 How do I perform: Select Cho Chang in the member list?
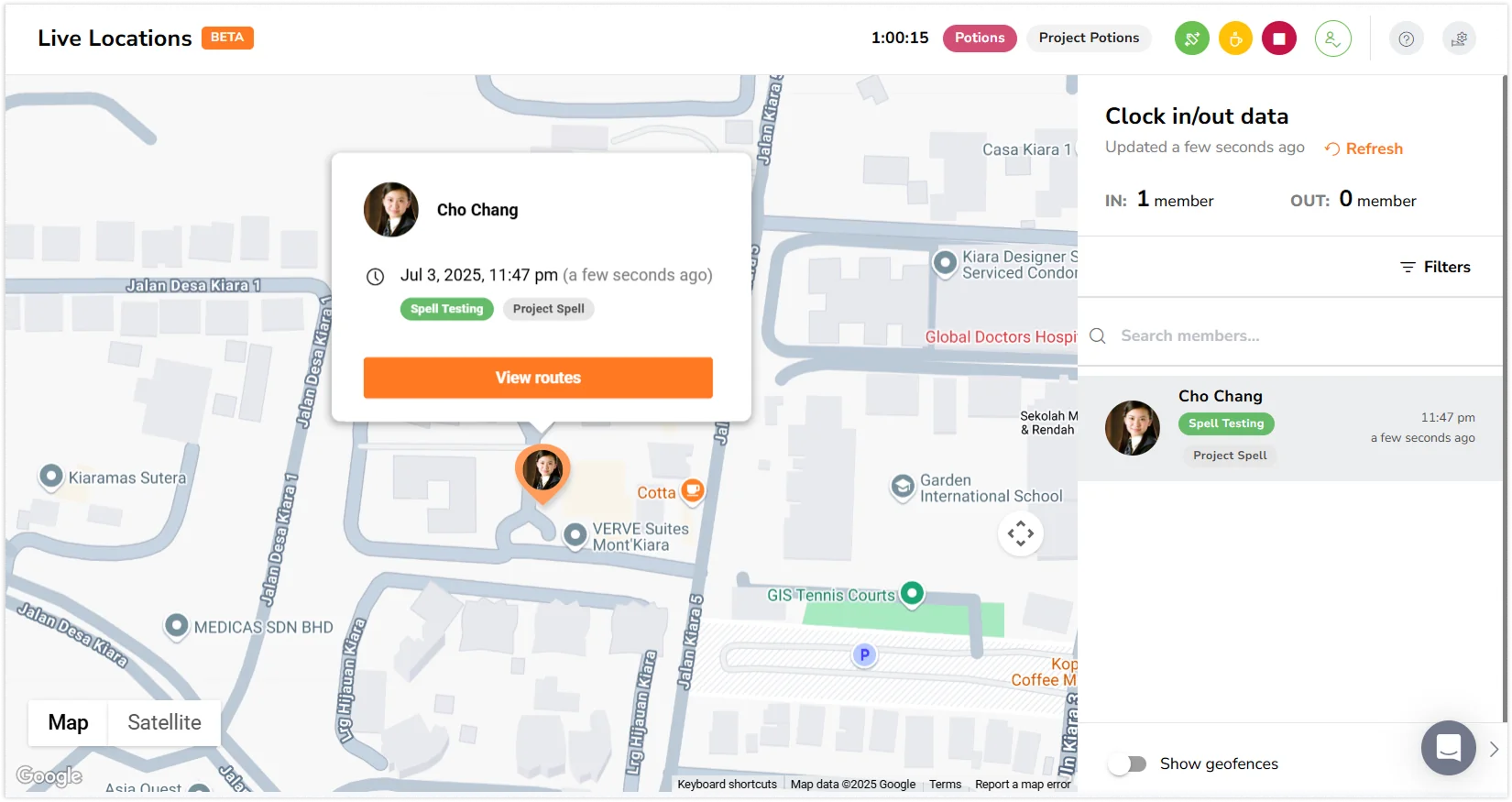click(x=1290, y=428)
